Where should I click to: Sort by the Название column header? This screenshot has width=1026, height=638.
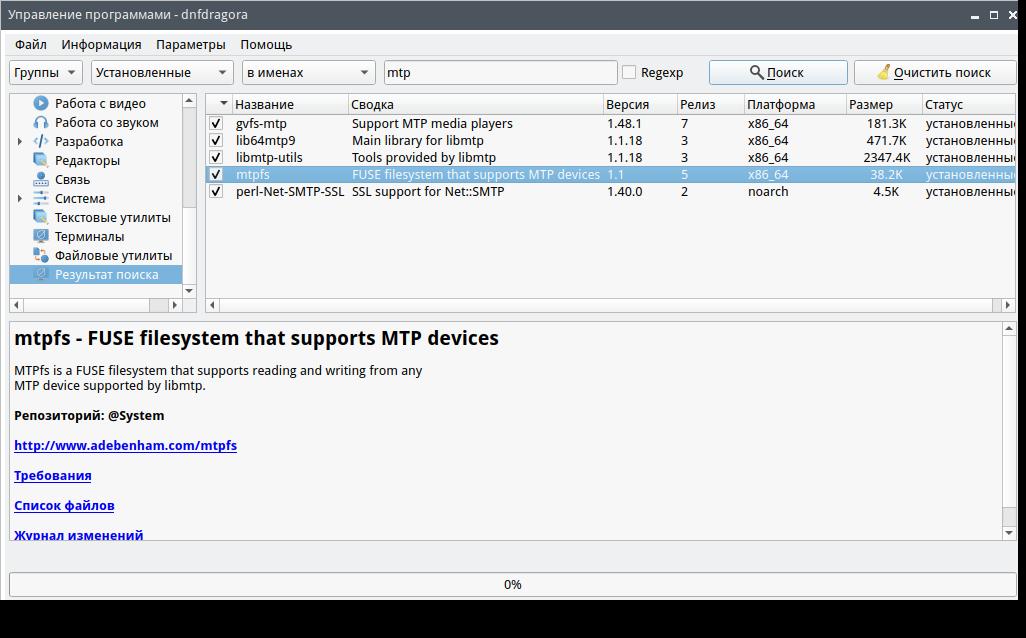coord(290,104)
